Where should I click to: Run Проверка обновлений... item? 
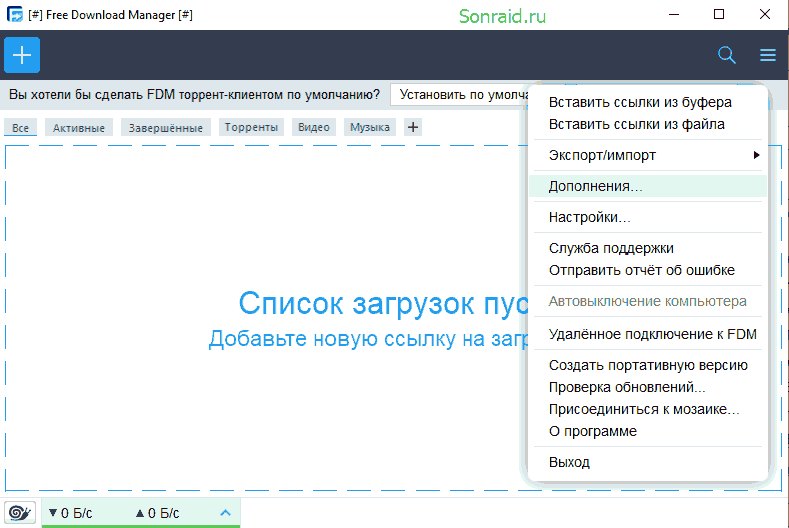[x=627, y=387]
